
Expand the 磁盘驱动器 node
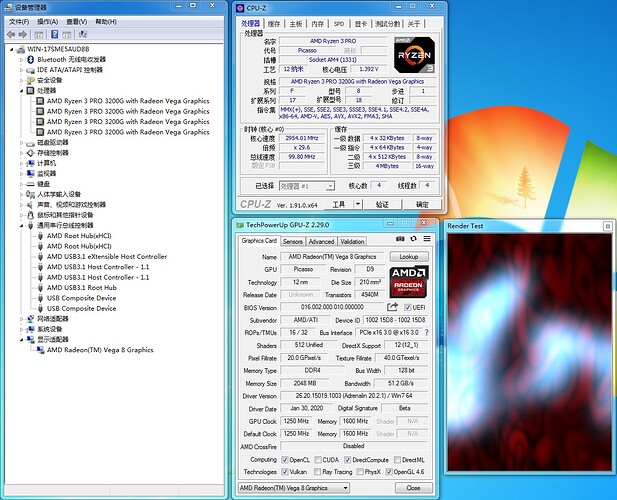point(21,143)
